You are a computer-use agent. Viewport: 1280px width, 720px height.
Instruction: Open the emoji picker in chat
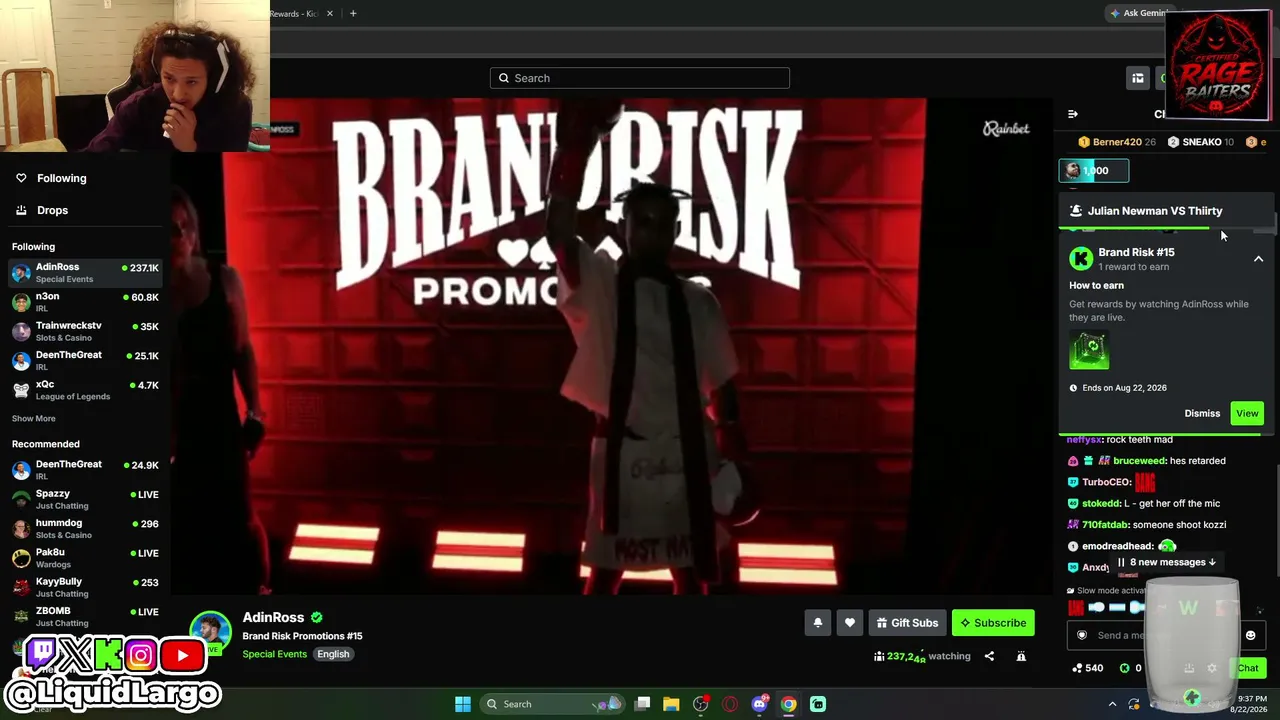tap(1250, 635)
